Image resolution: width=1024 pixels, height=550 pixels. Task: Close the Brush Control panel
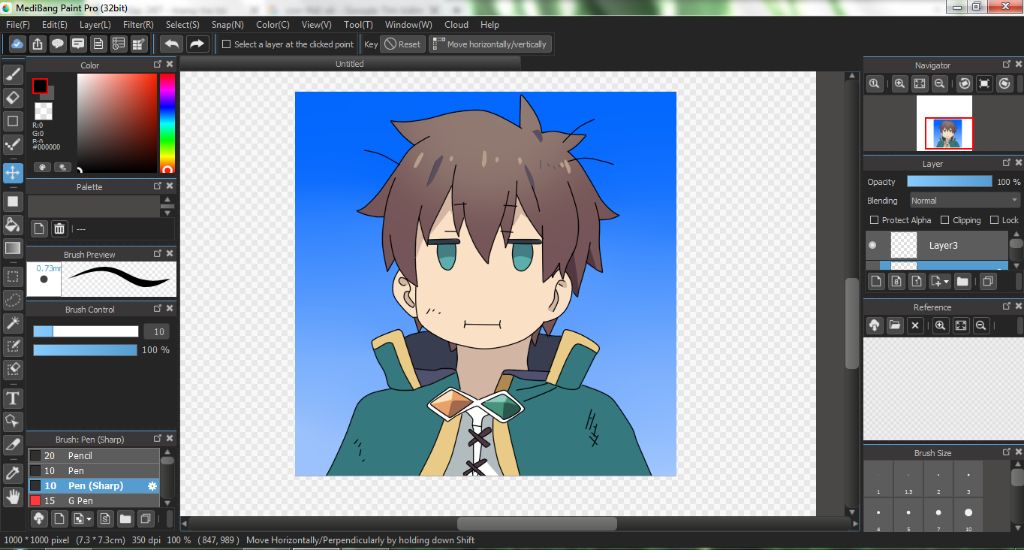click(170, 308)
